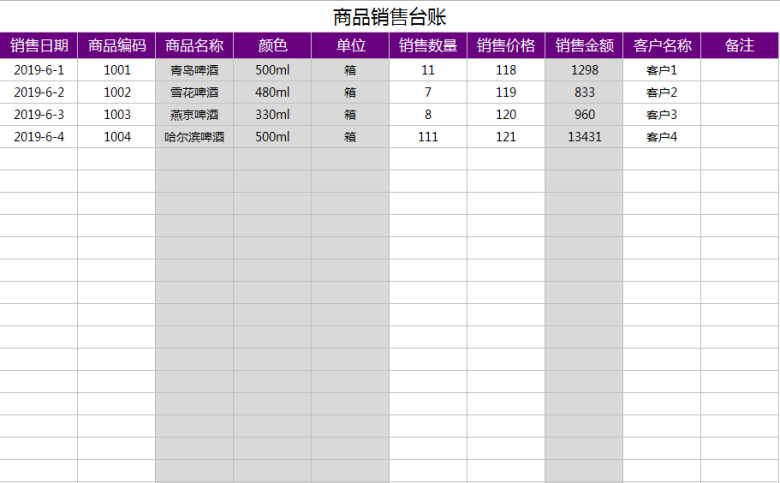
Task: Select the sales price cell 120
Action: pyautogui.click(x=506, y=115)
